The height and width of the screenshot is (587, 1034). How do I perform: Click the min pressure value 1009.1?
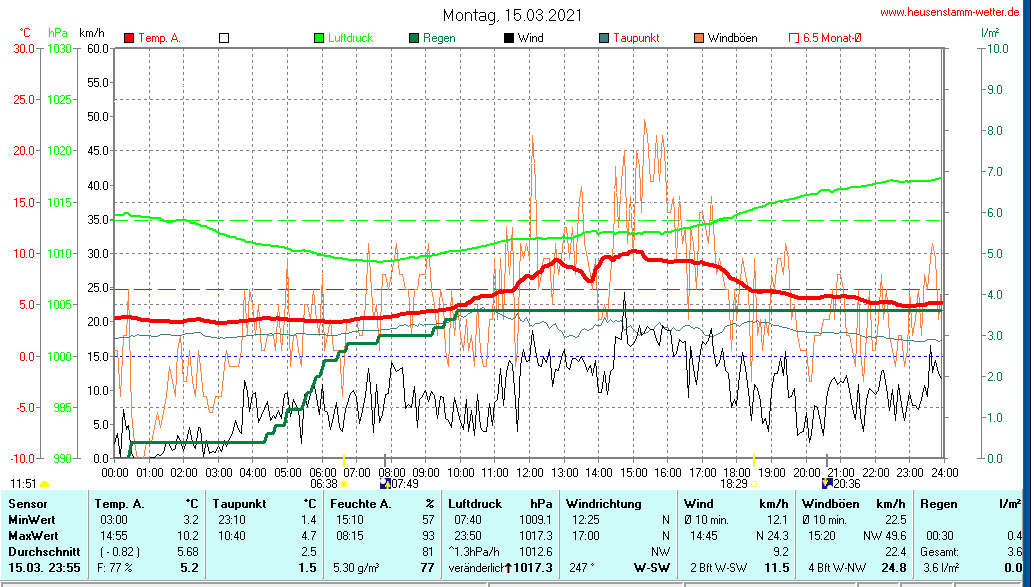(x=535, y=520)
